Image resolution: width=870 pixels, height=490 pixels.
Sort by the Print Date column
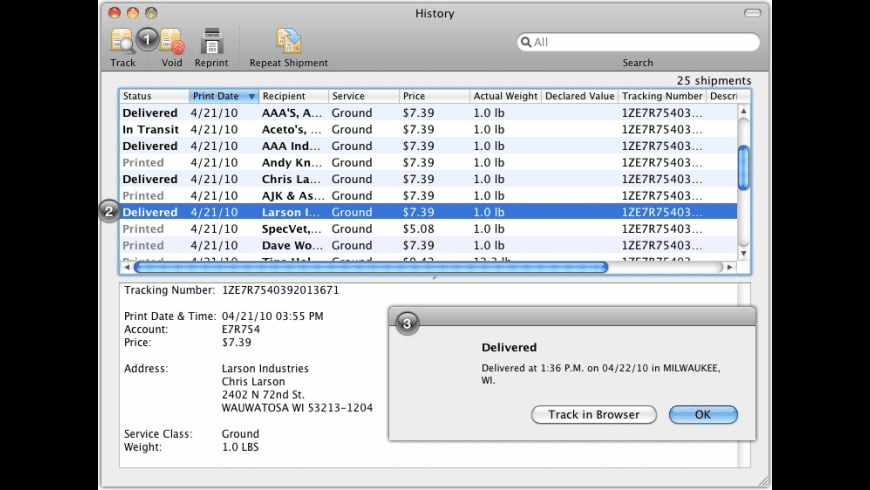pos(223,96)
